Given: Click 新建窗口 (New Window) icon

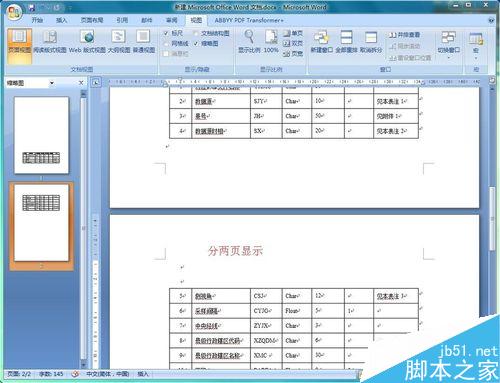Looking at the screenshot, I should pyautogui.click(x=322, y=42).
